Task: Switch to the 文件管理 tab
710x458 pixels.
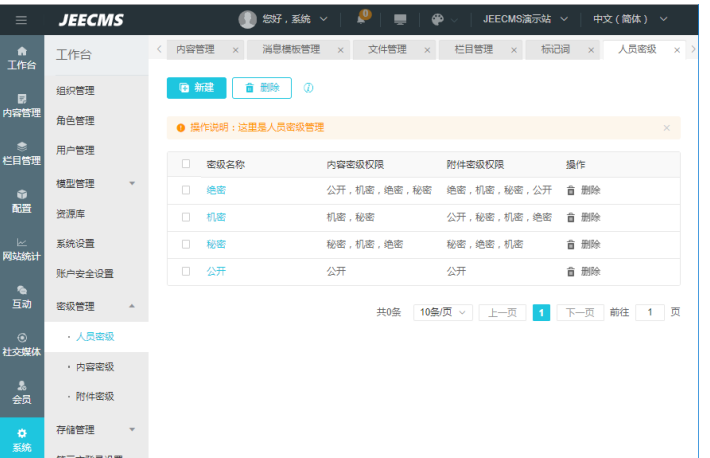Action: pos(387,49)
